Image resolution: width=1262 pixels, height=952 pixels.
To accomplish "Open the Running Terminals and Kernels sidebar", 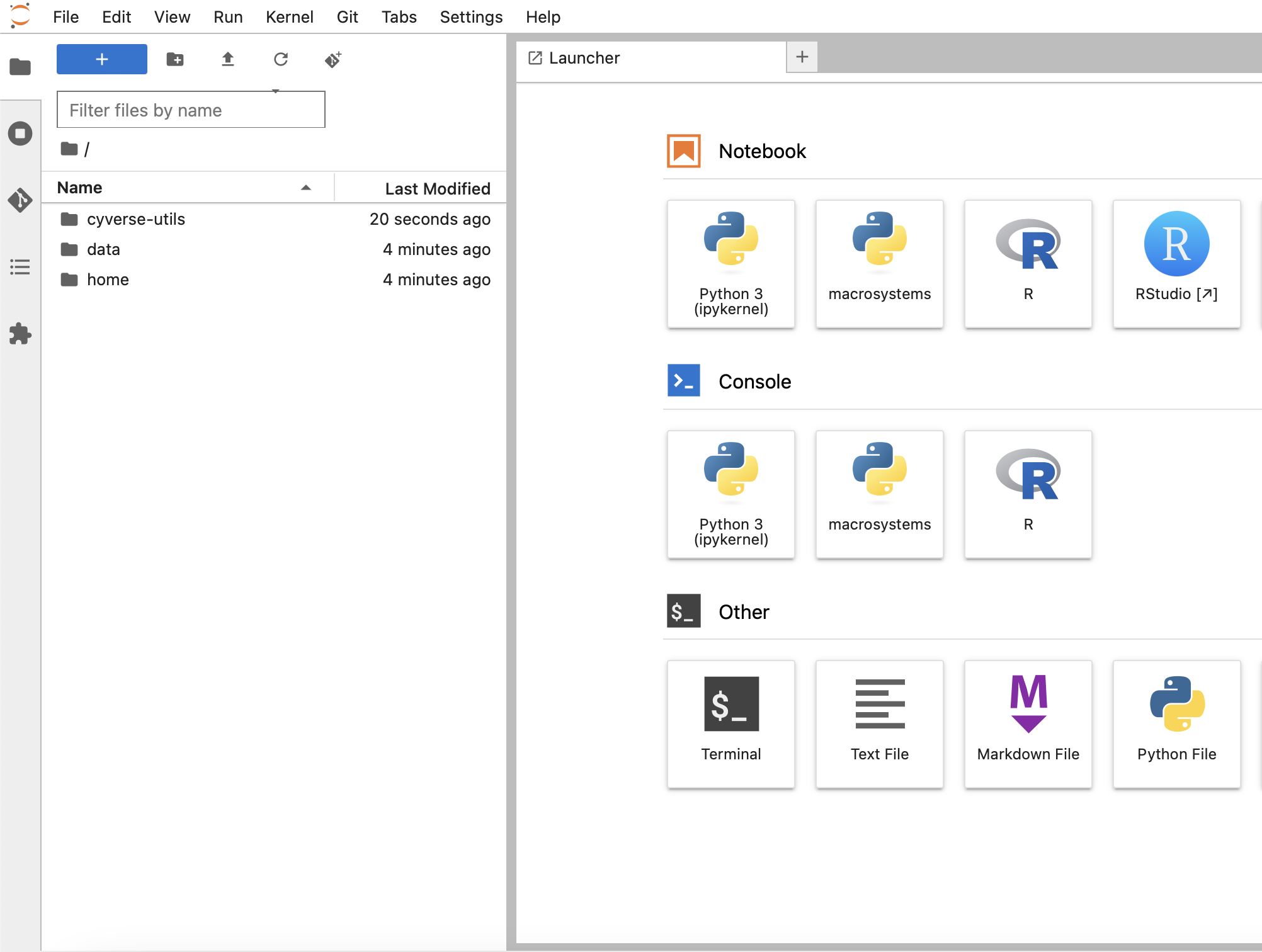I will pos(20,133).
